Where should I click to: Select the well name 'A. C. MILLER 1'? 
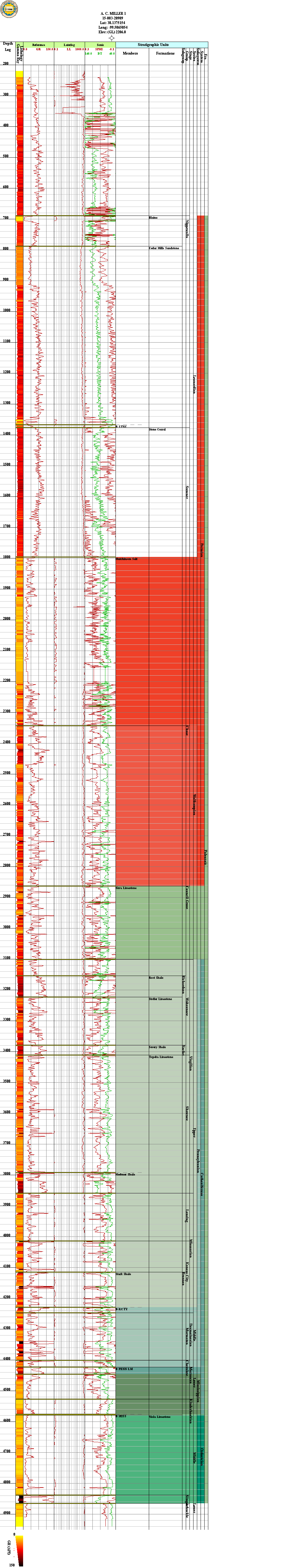113,13
